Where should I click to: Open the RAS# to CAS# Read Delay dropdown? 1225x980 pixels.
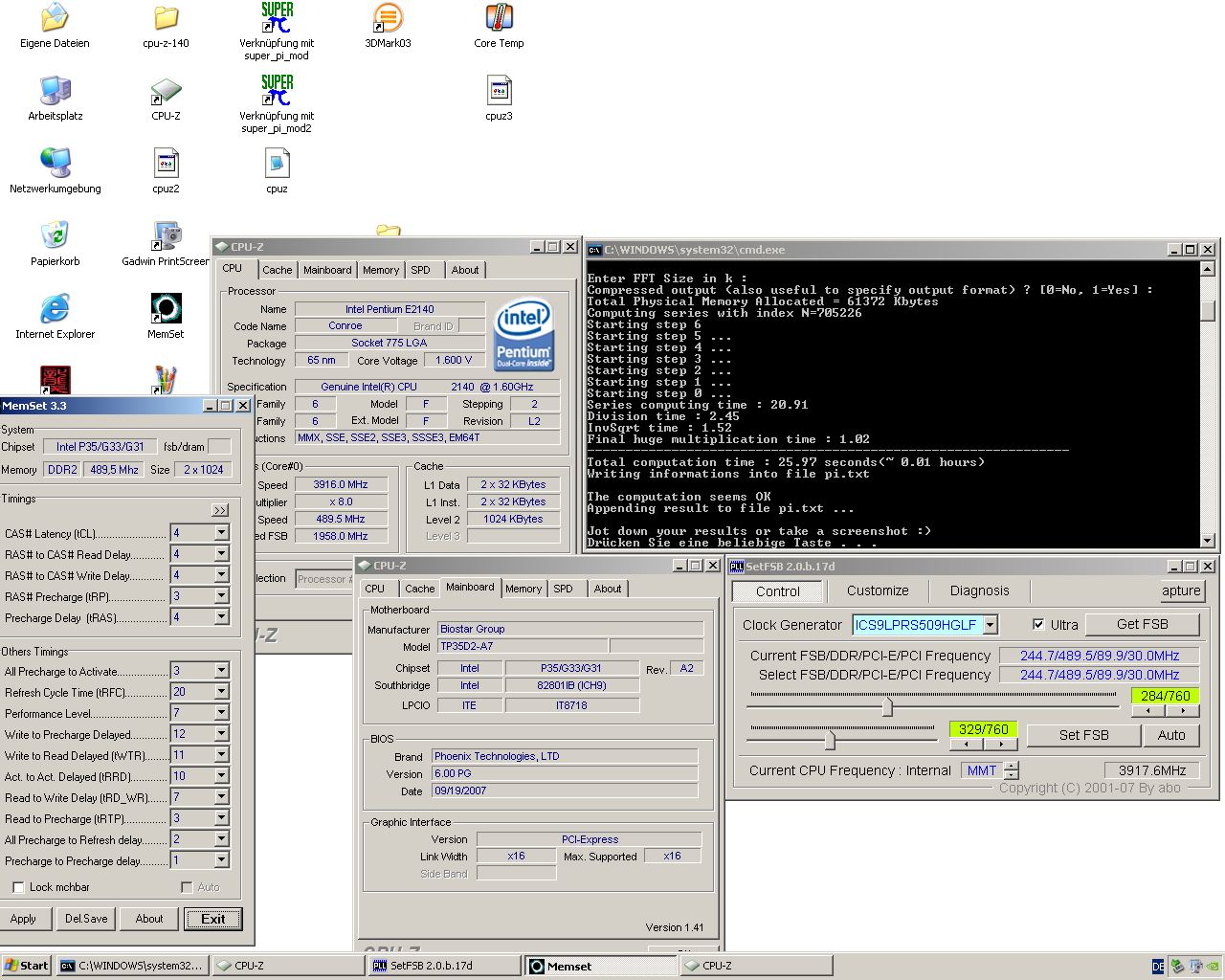(221, 554)
